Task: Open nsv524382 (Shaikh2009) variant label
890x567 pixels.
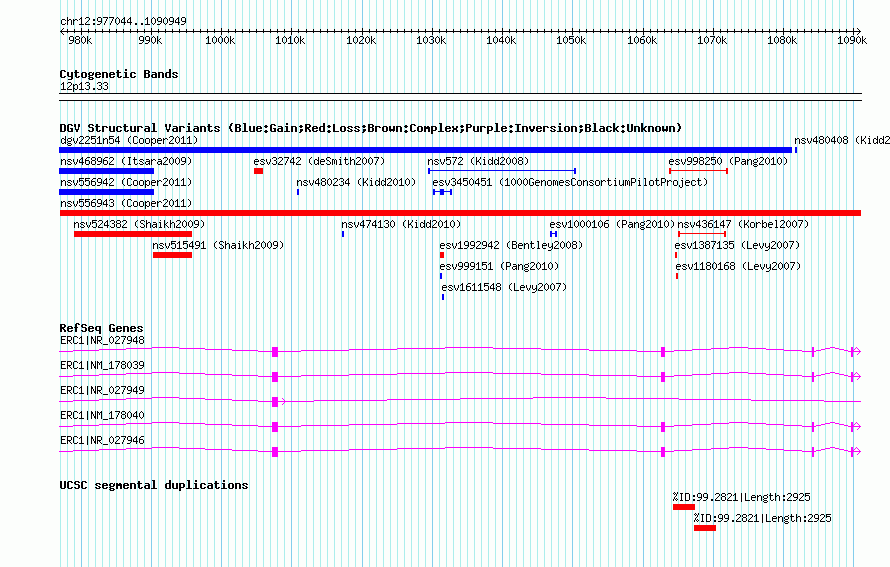Action: click(139, 224)
